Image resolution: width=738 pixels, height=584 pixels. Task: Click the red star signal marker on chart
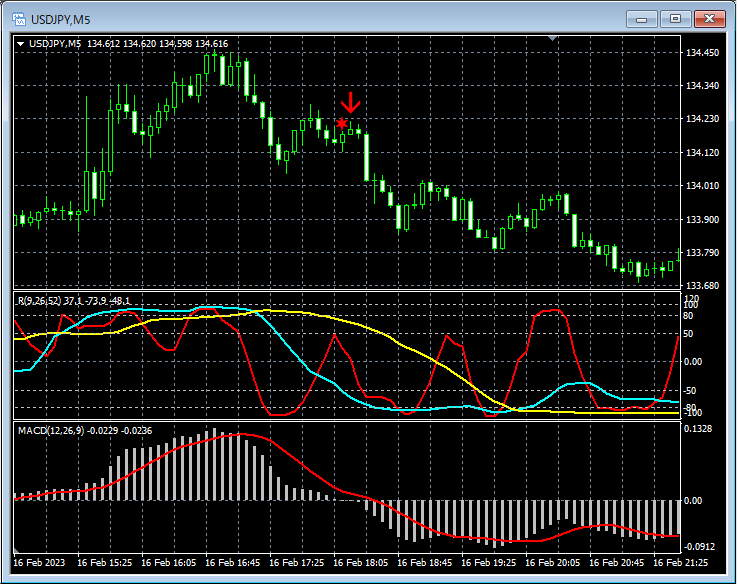pyautogui.click(x=342, y=124)
